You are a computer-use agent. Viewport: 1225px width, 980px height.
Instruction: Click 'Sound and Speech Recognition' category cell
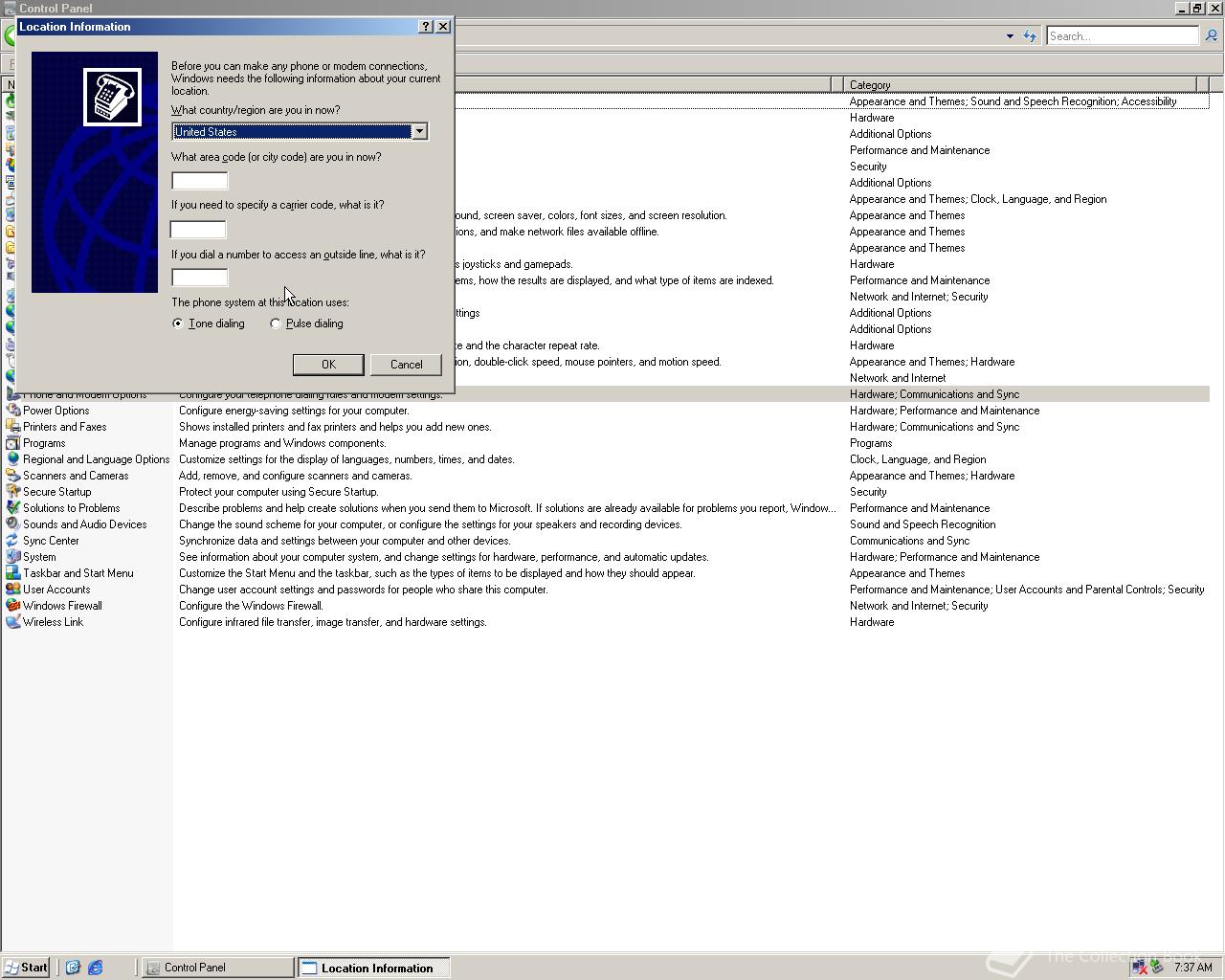(923, 524)
